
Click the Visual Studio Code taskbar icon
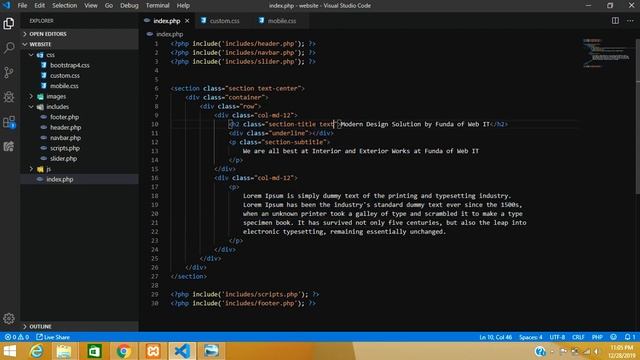click(x=182, y=351)
